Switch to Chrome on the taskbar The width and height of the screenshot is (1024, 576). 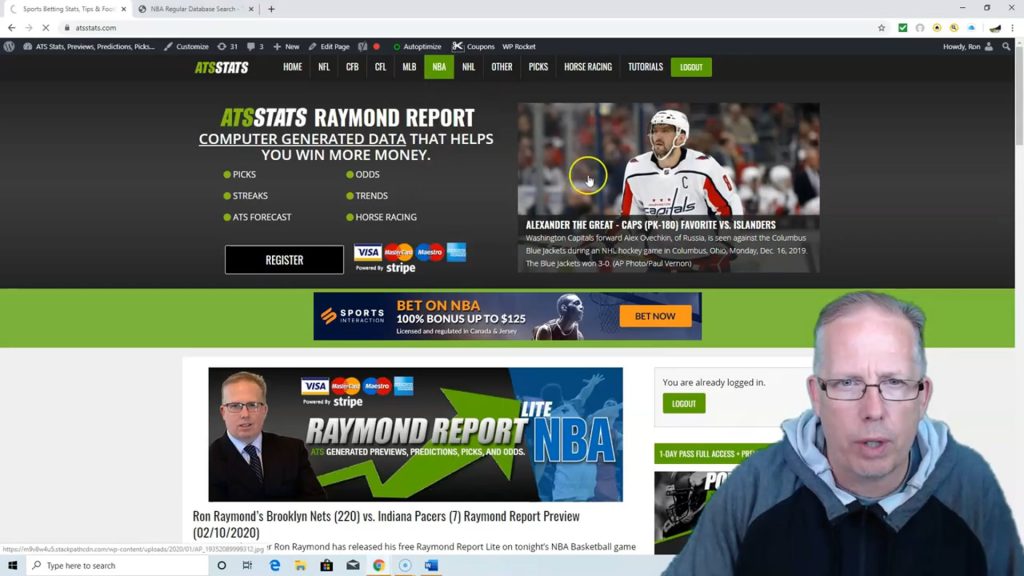(x=379, y=566)
